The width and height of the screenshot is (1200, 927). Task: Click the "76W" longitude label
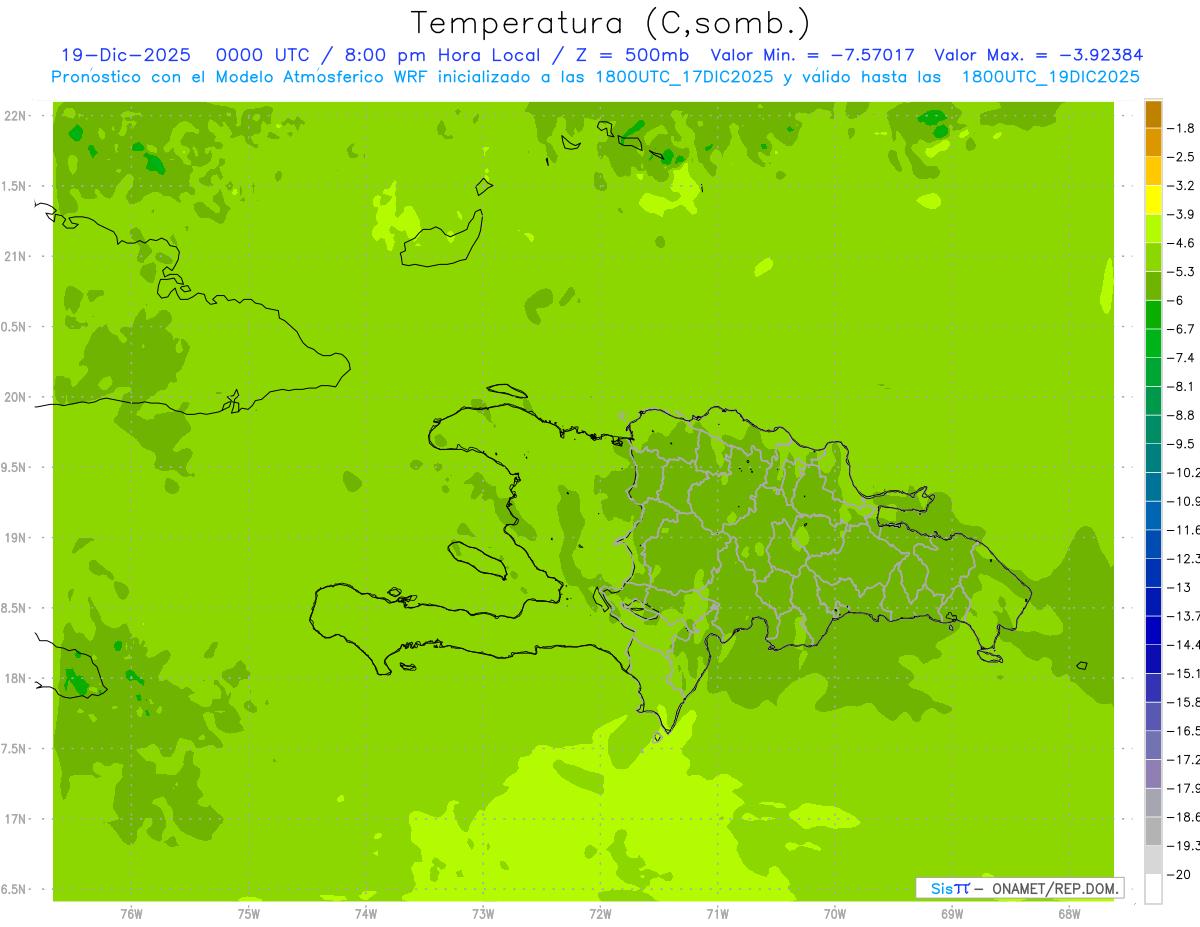click(131, 914)
